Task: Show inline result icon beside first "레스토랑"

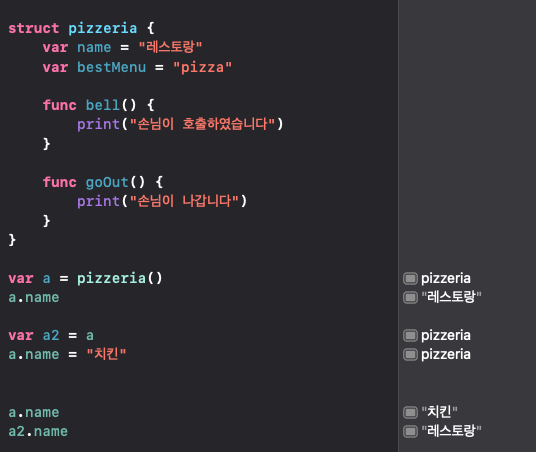Action: tap(410, 297)
